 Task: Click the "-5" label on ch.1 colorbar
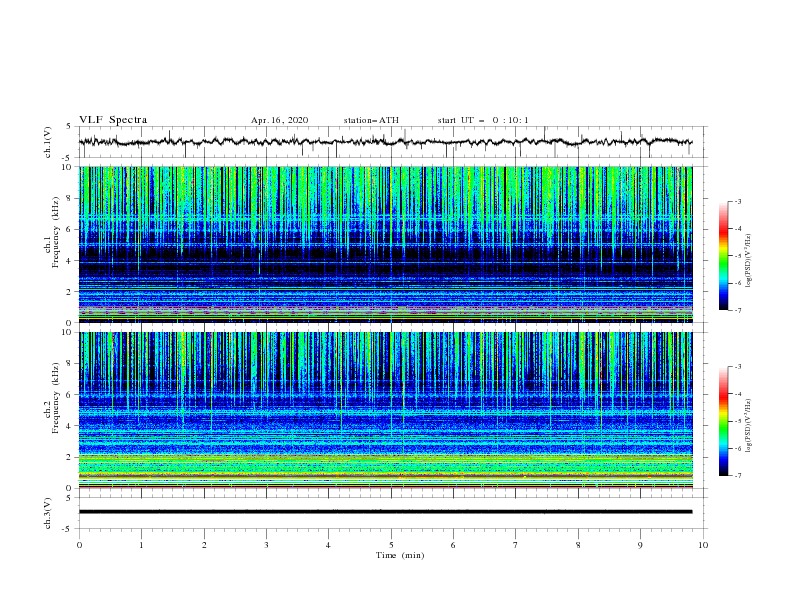click(737, 256)
